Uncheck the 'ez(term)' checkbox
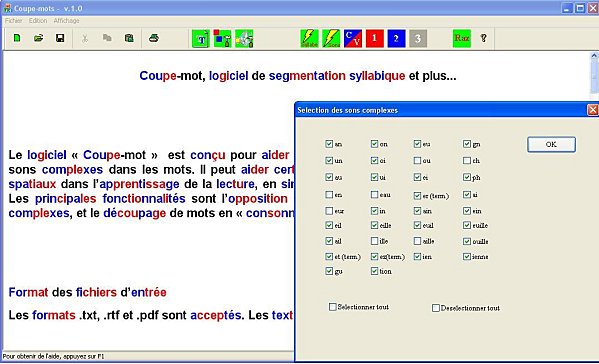This screenshot has width=599, height=364. [x=374, y=257]
